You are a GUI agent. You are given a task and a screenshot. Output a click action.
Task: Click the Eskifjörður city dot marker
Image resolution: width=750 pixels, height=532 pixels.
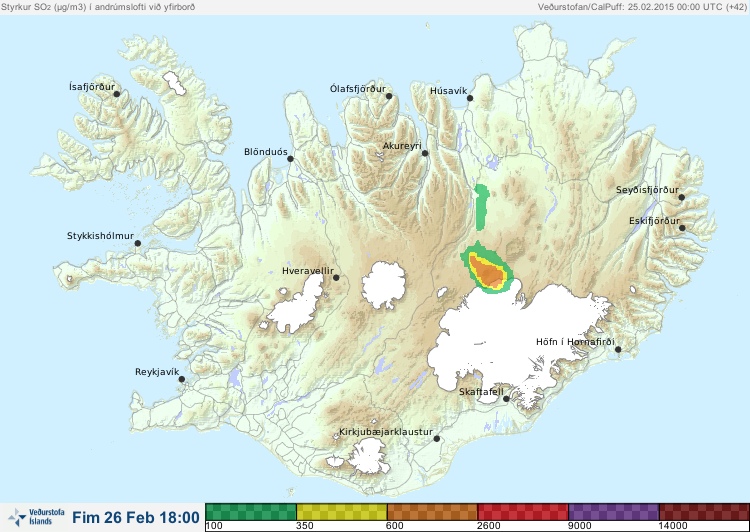(x=682, y=228)
